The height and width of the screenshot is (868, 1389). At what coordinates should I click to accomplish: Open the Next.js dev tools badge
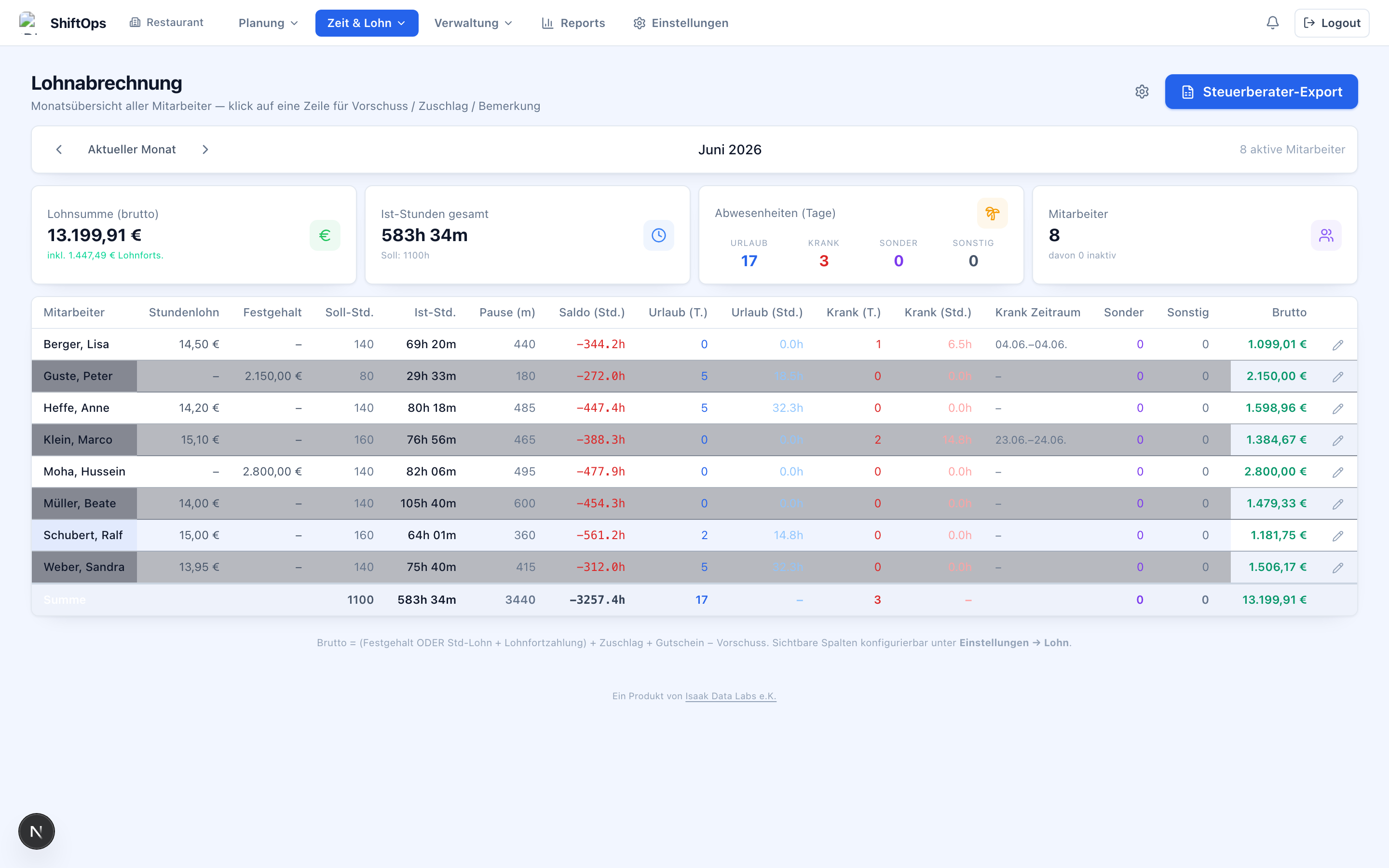36,831
